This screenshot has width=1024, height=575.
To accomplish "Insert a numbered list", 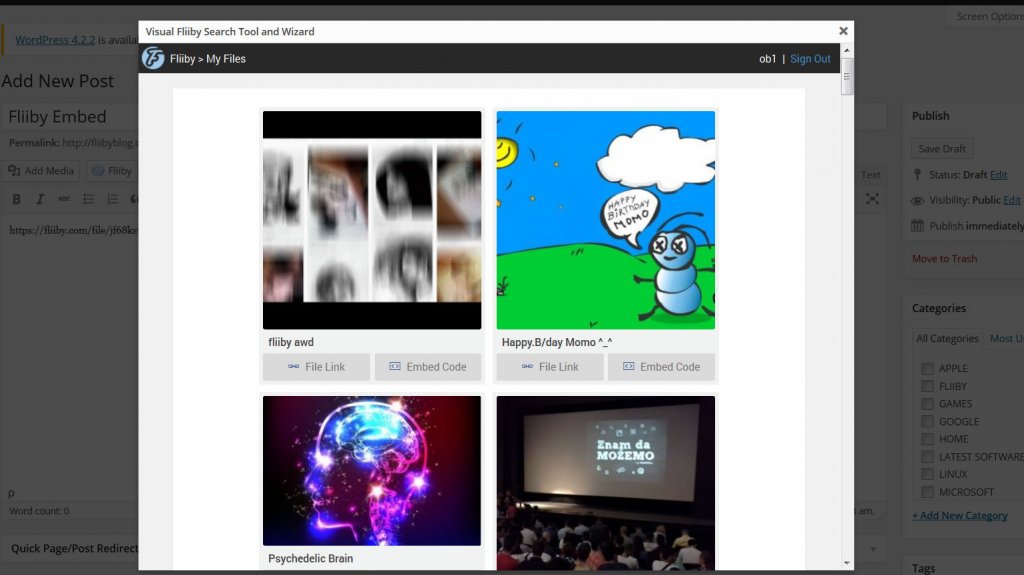I will pos(112,199).
